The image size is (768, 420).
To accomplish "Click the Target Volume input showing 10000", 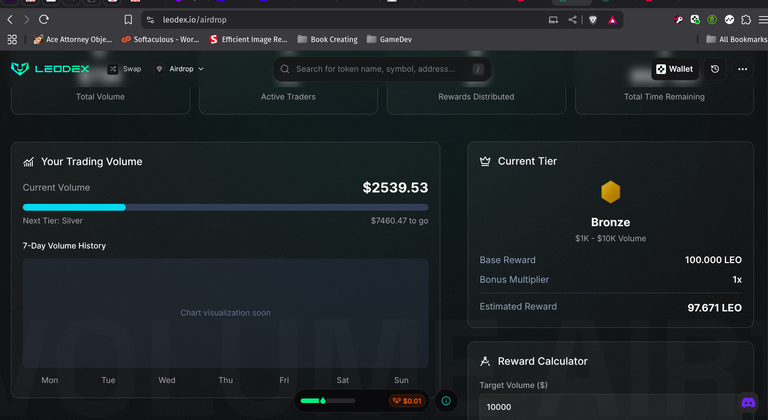I will click(610, 407).
